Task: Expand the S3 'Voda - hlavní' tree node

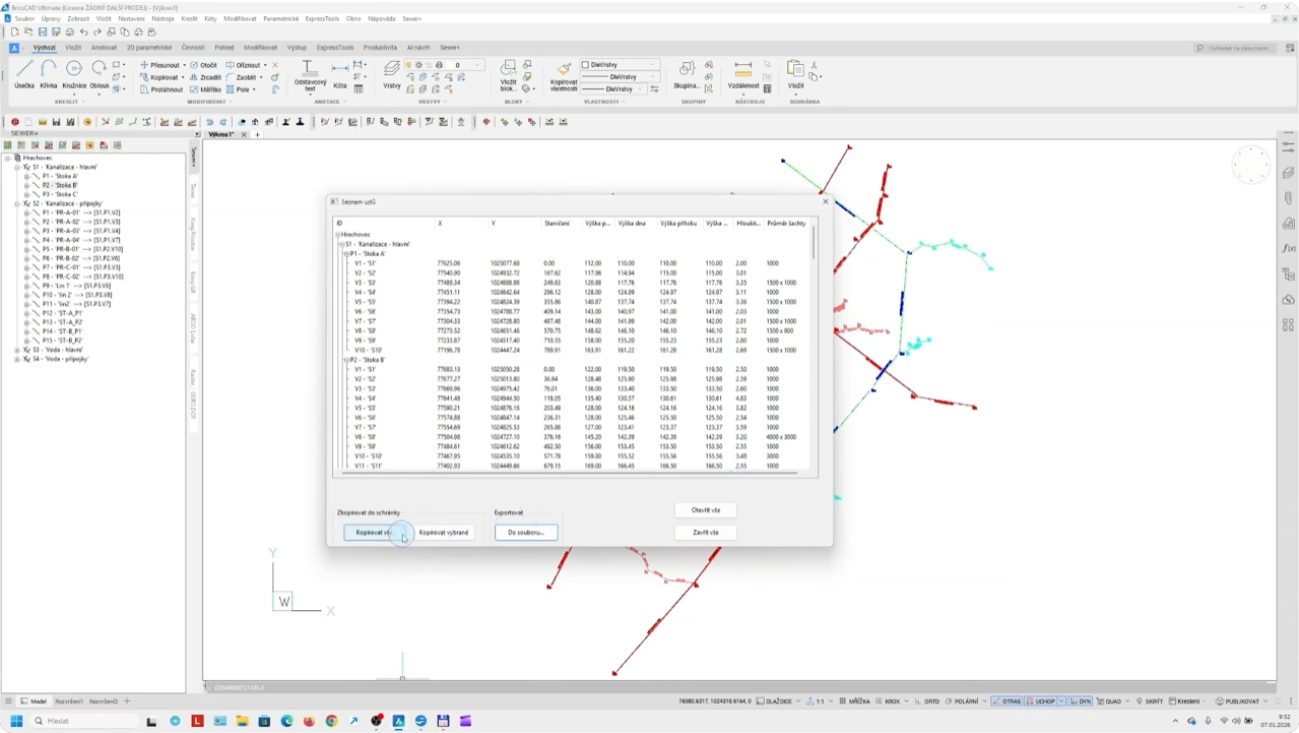Action: coord(17,350)
